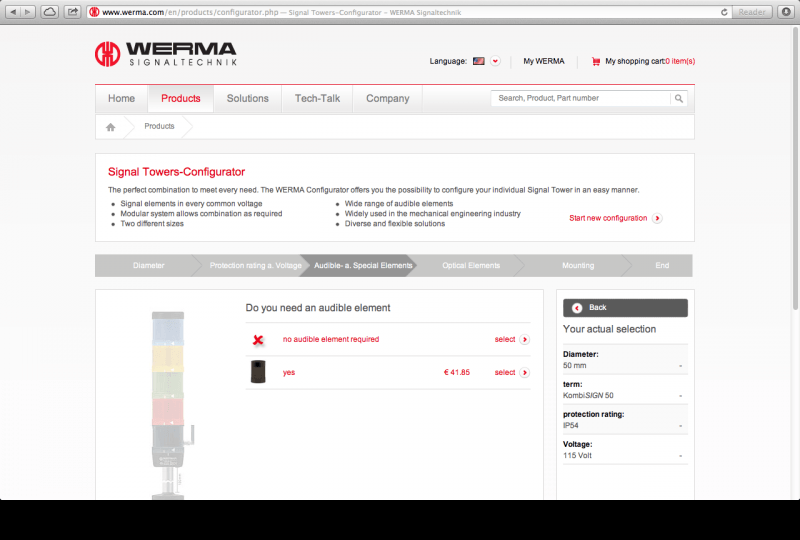Click the Reader button in address bar
The height and width of the screenshot is (540, 800).
click(752, 12)
